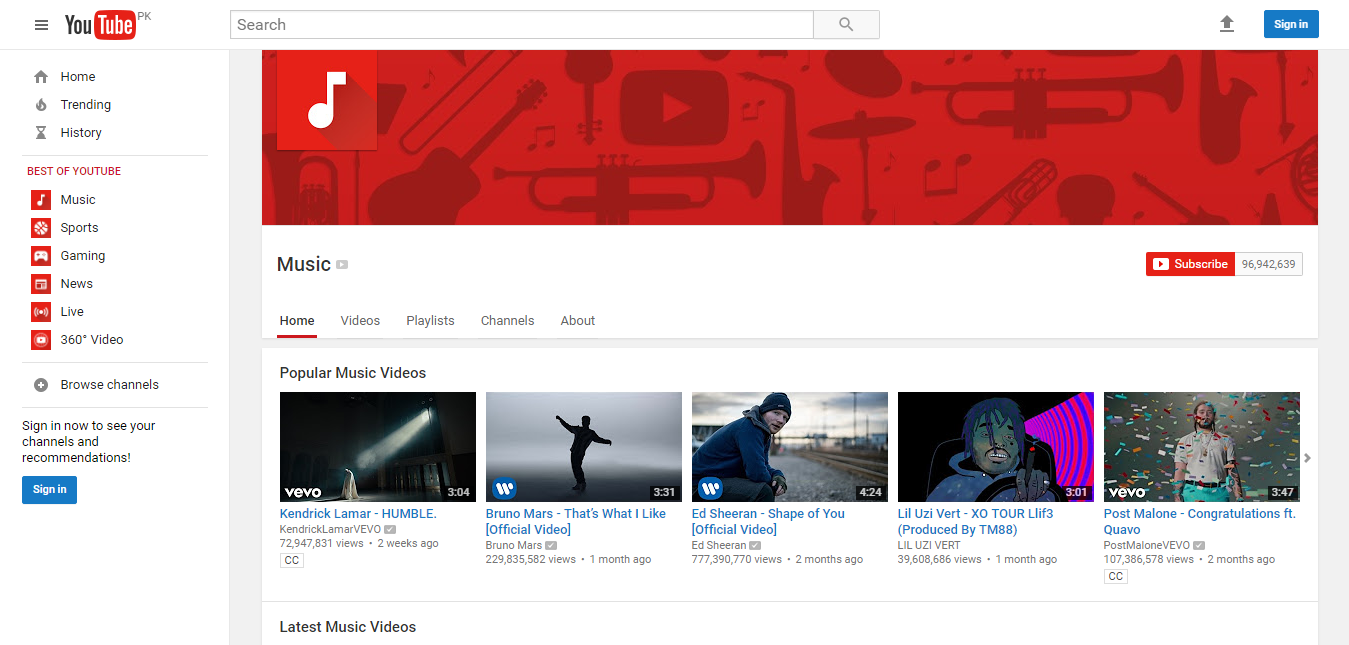Click the News sidebar icon

point(41,284)
